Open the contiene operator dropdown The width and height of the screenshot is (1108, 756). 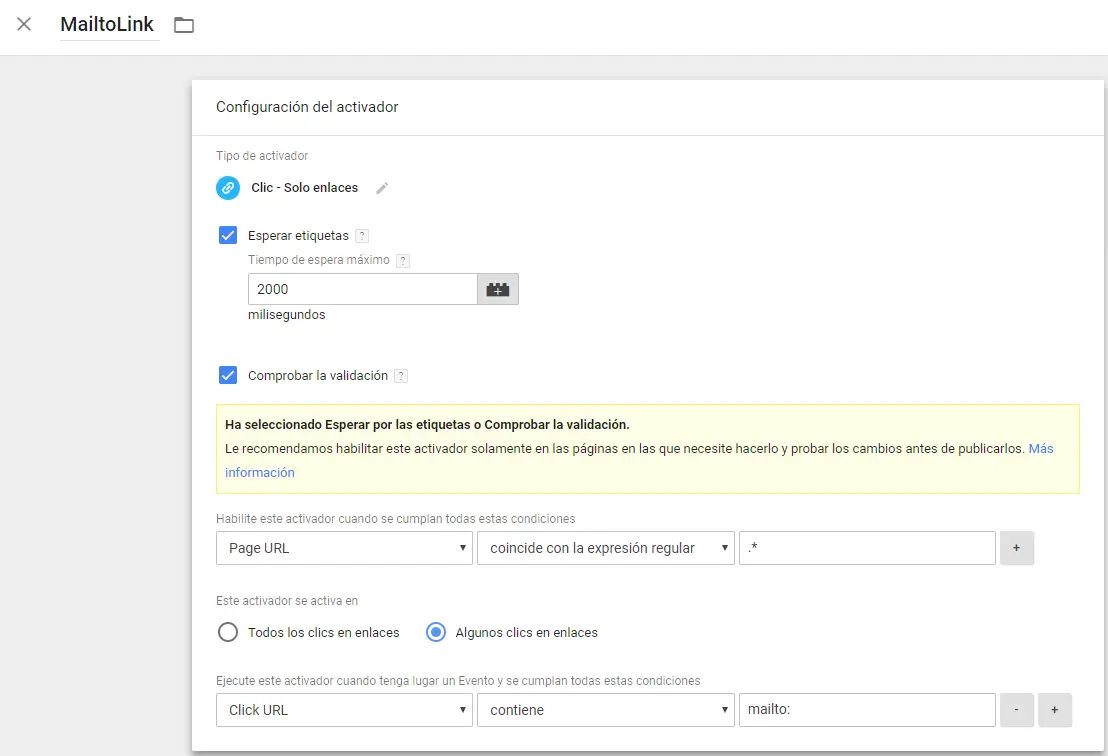pyautogui.click(x=606, y=710)
